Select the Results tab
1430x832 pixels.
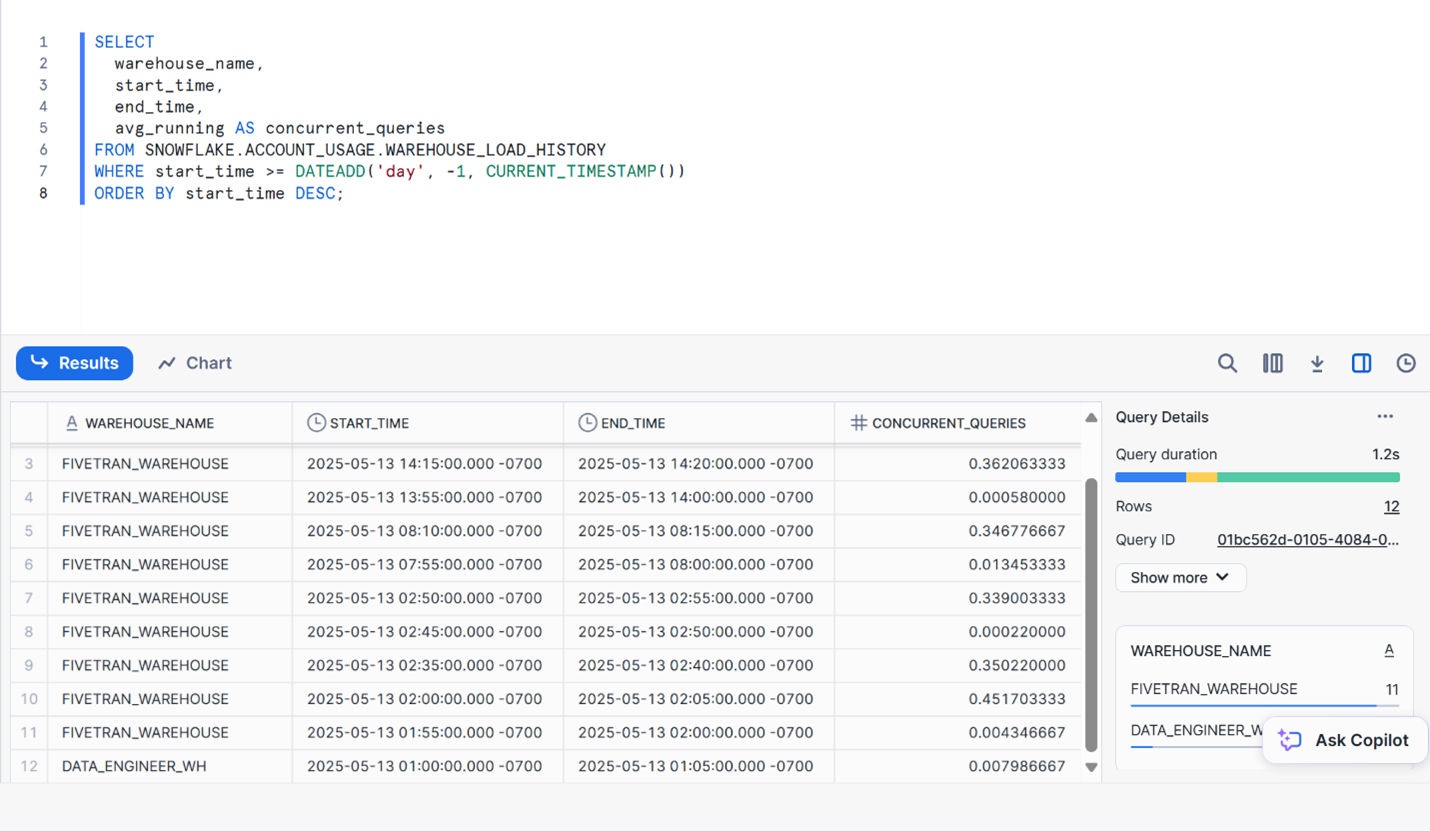pyautogui.click(x=75, y=363)
